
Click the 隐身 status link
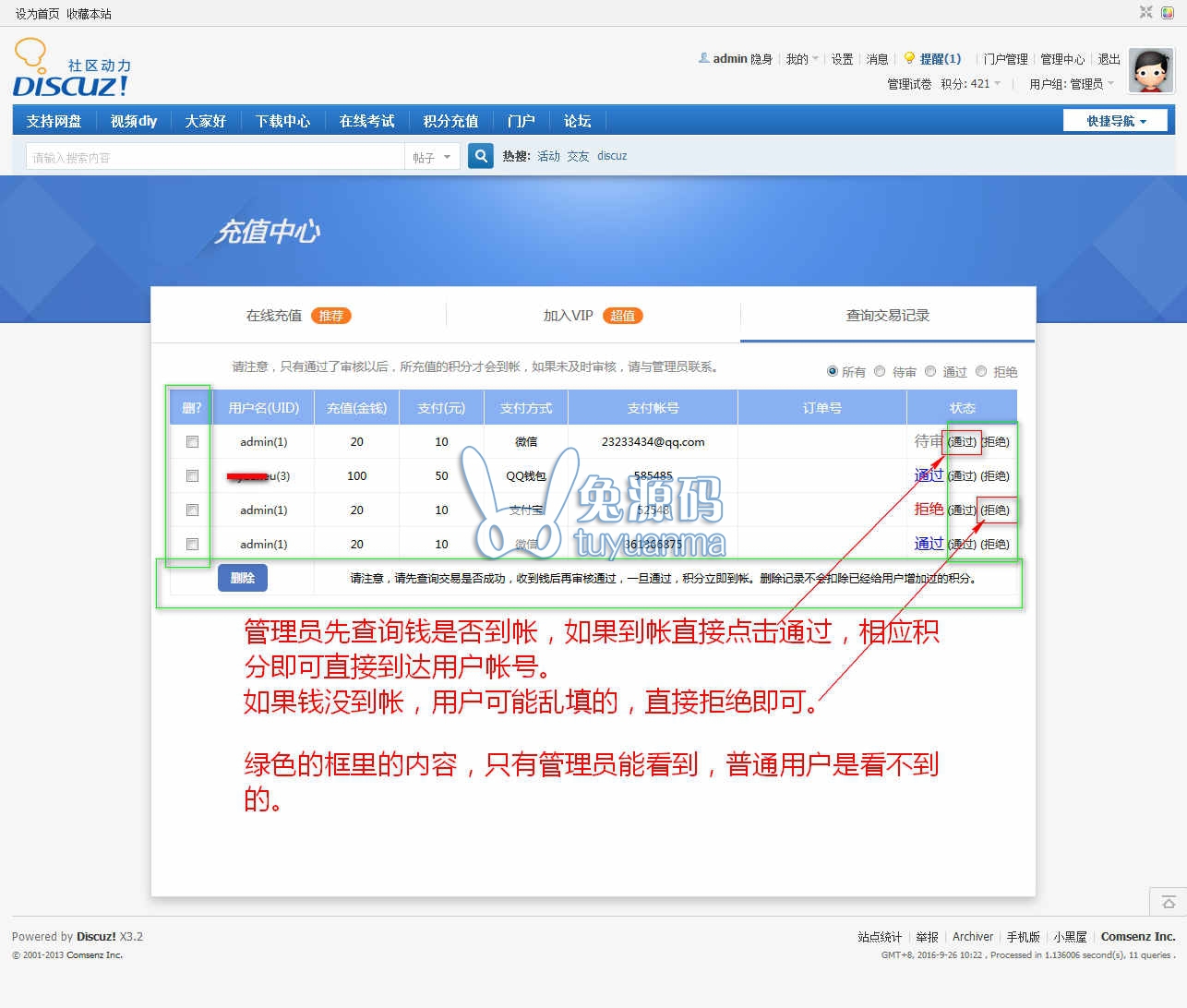pyautogui.click(x=761, y=59)
